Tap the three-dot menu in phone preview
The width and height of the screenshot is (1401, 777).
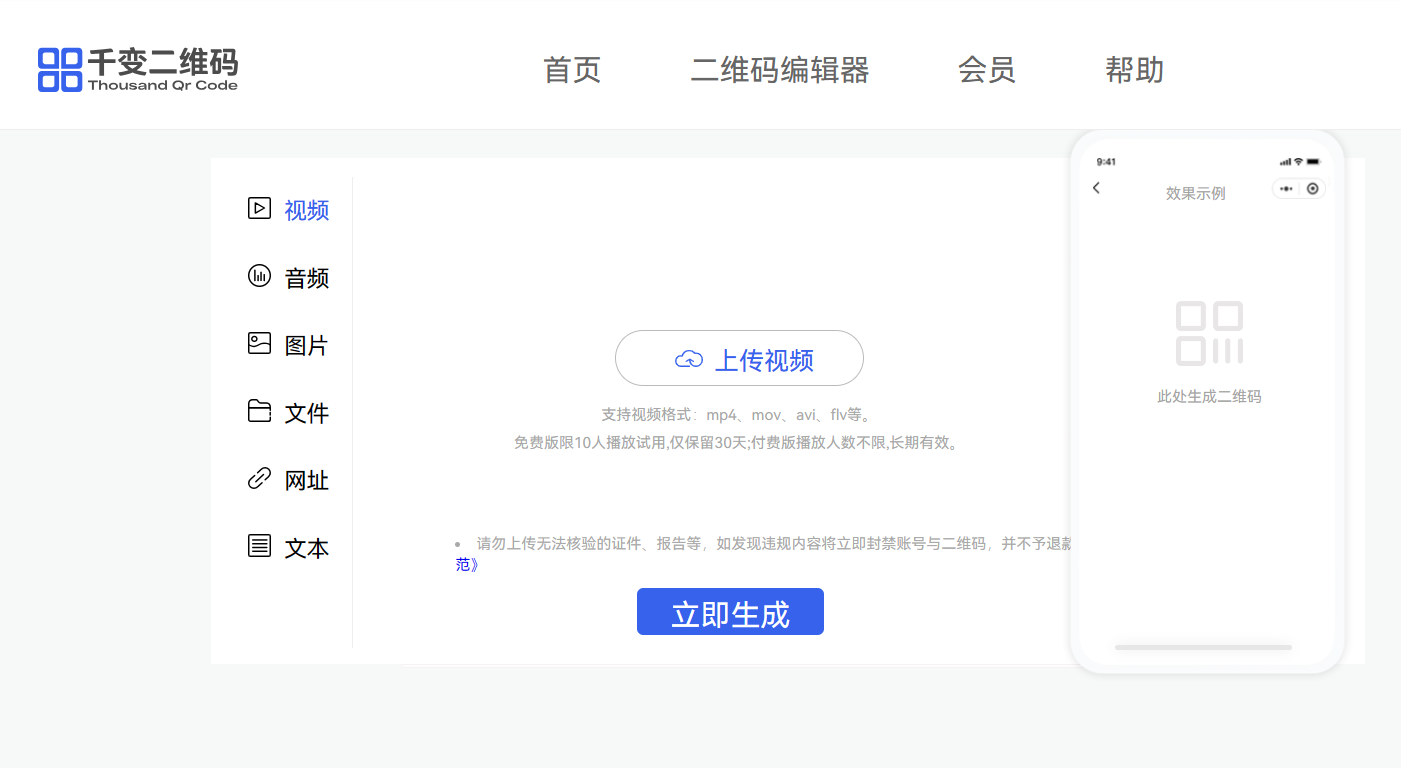[x=1286, y=189]
